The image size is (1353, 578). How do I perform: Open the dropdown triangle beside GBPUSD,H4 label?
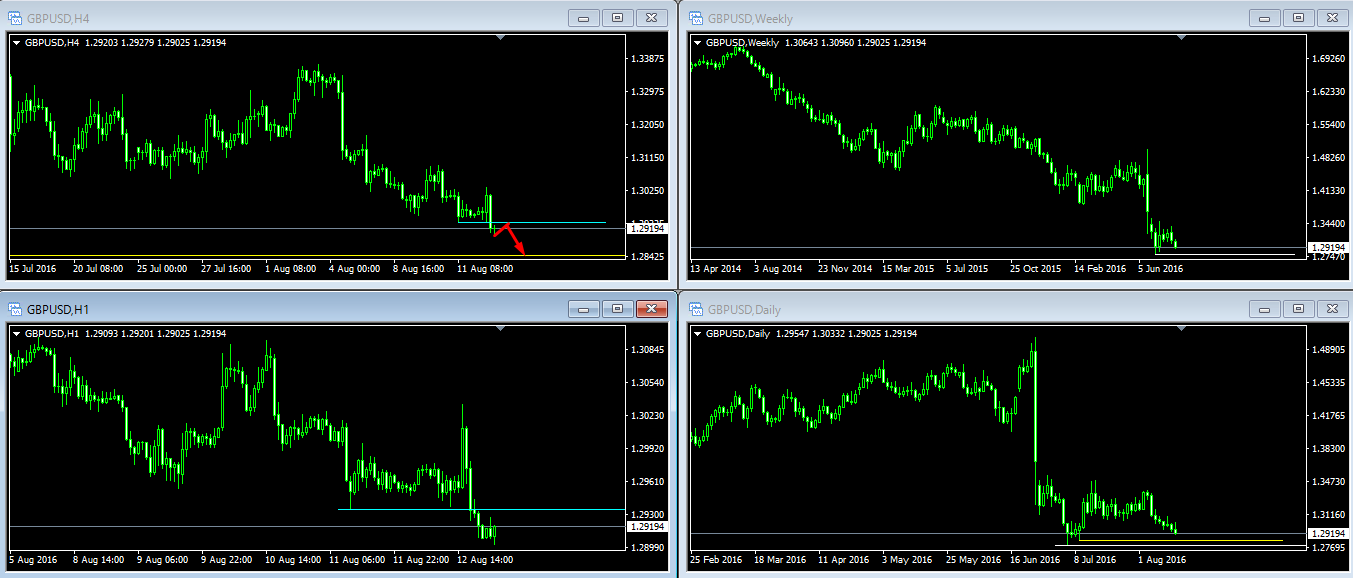coord(16,42)
